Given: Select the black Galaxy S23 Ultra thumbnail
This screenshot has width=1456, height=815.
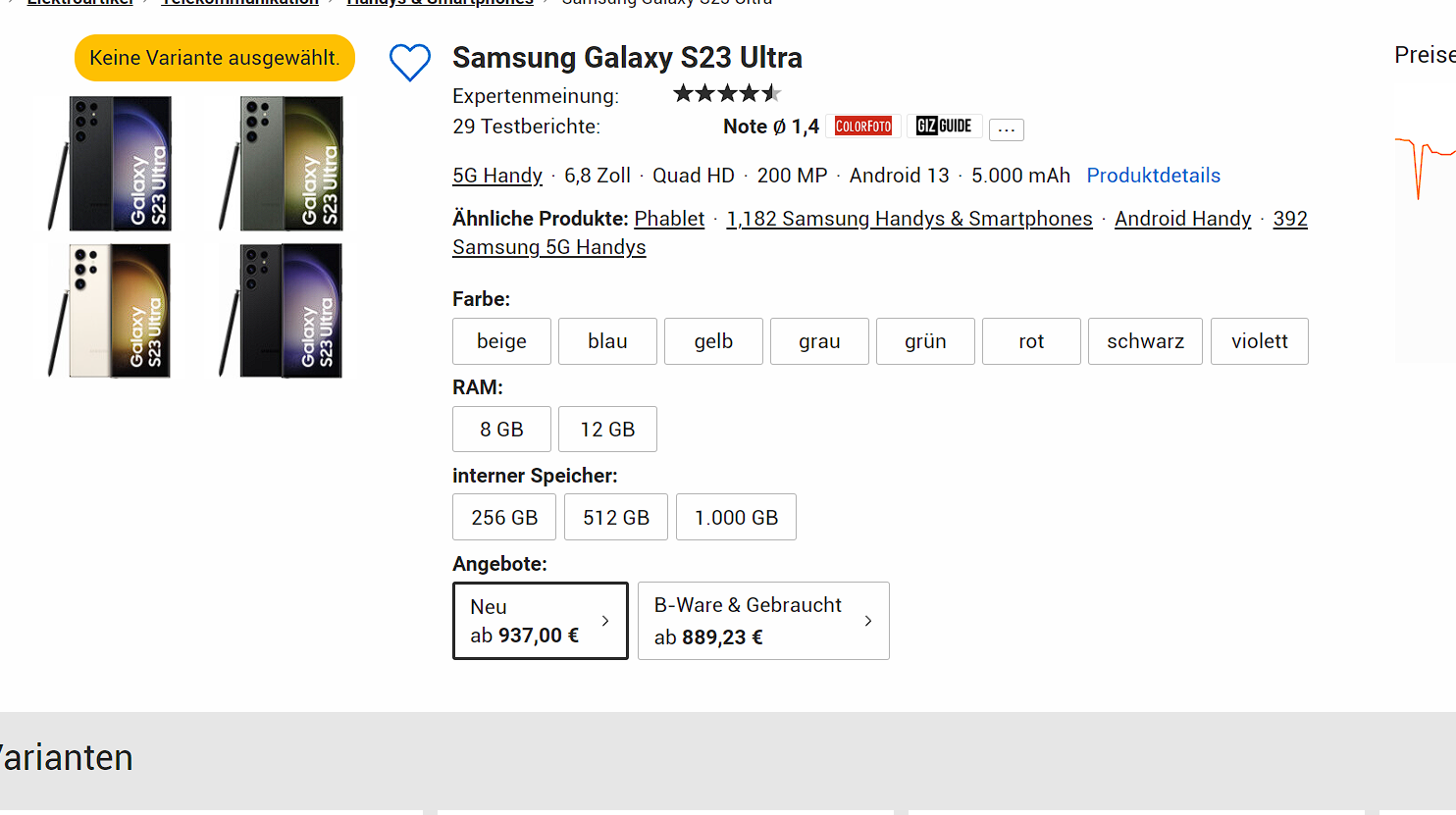Looking at the screenshot, I should [x=110, y=164].
